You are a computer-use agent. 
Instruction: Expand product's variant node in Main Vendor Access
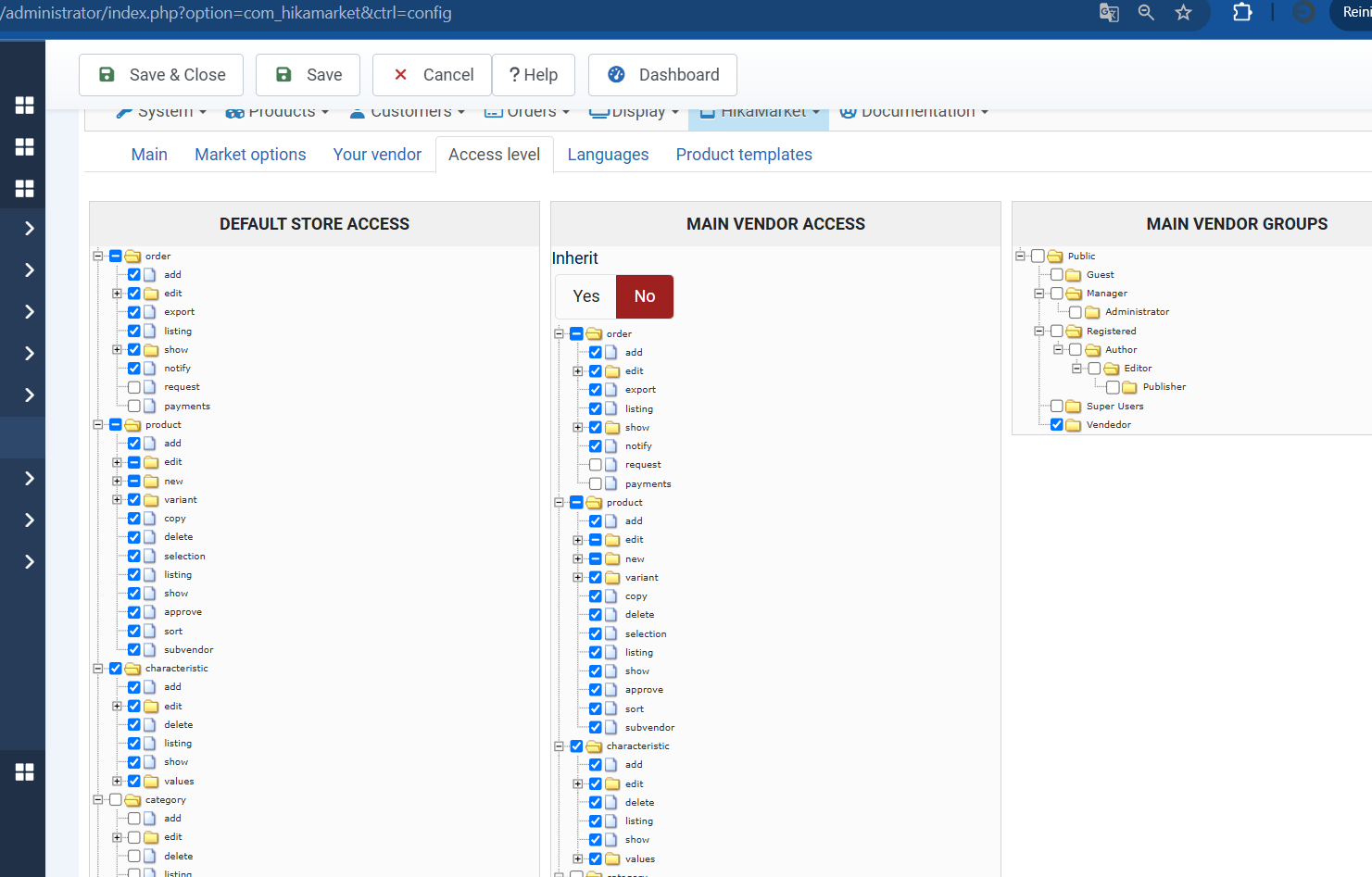578,578
